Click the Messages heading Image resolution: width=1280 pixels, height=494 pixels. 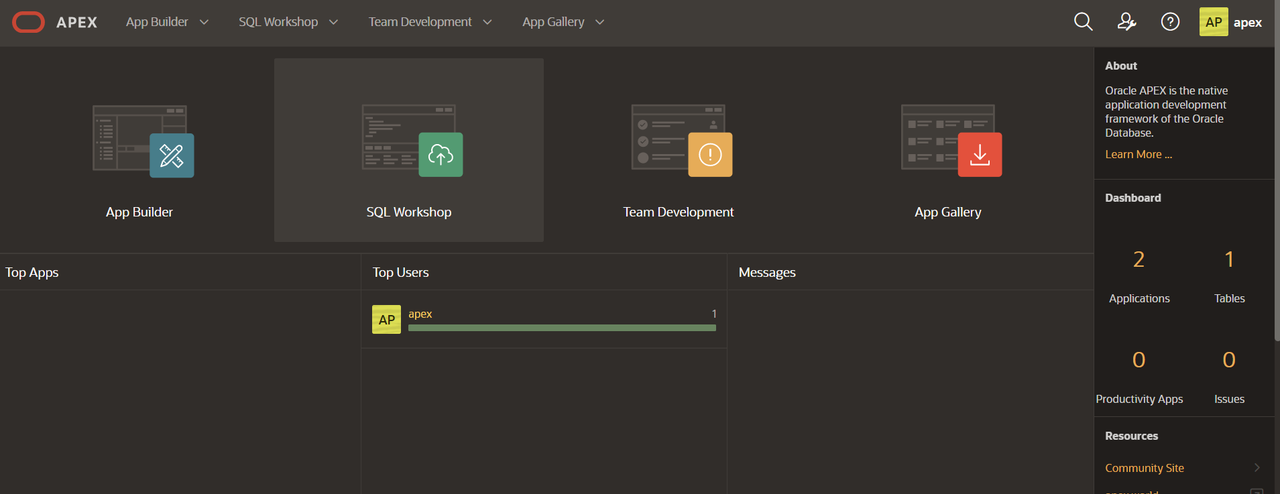pos(767,272)
